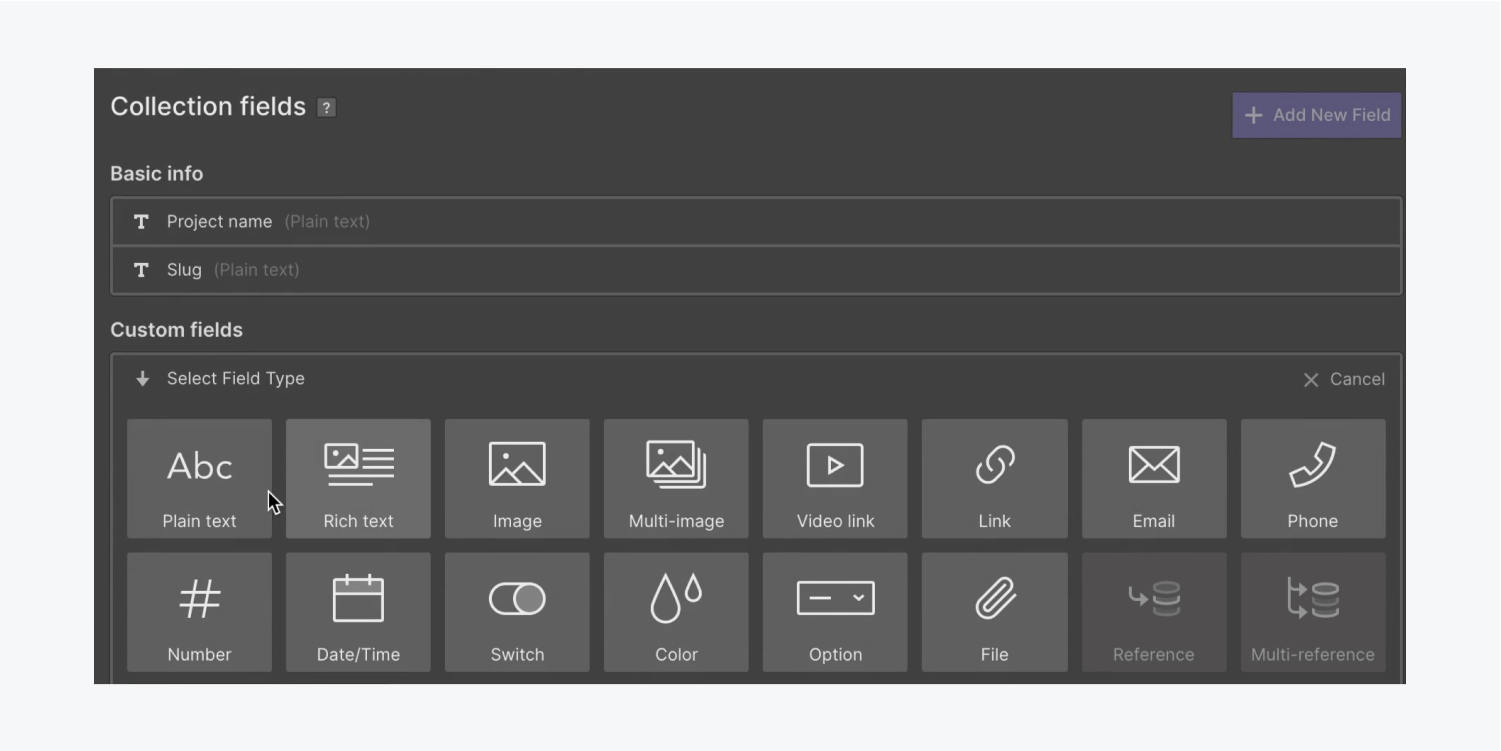
Task: Select the Number field type
Action: pyautogui.click(x=199, y=612)
